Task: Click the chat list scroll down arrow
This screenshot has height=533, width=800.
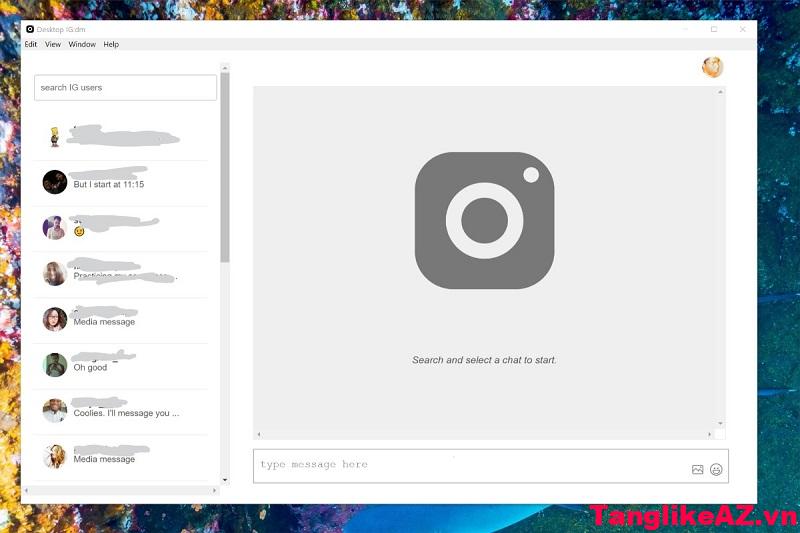Action: 225,480
